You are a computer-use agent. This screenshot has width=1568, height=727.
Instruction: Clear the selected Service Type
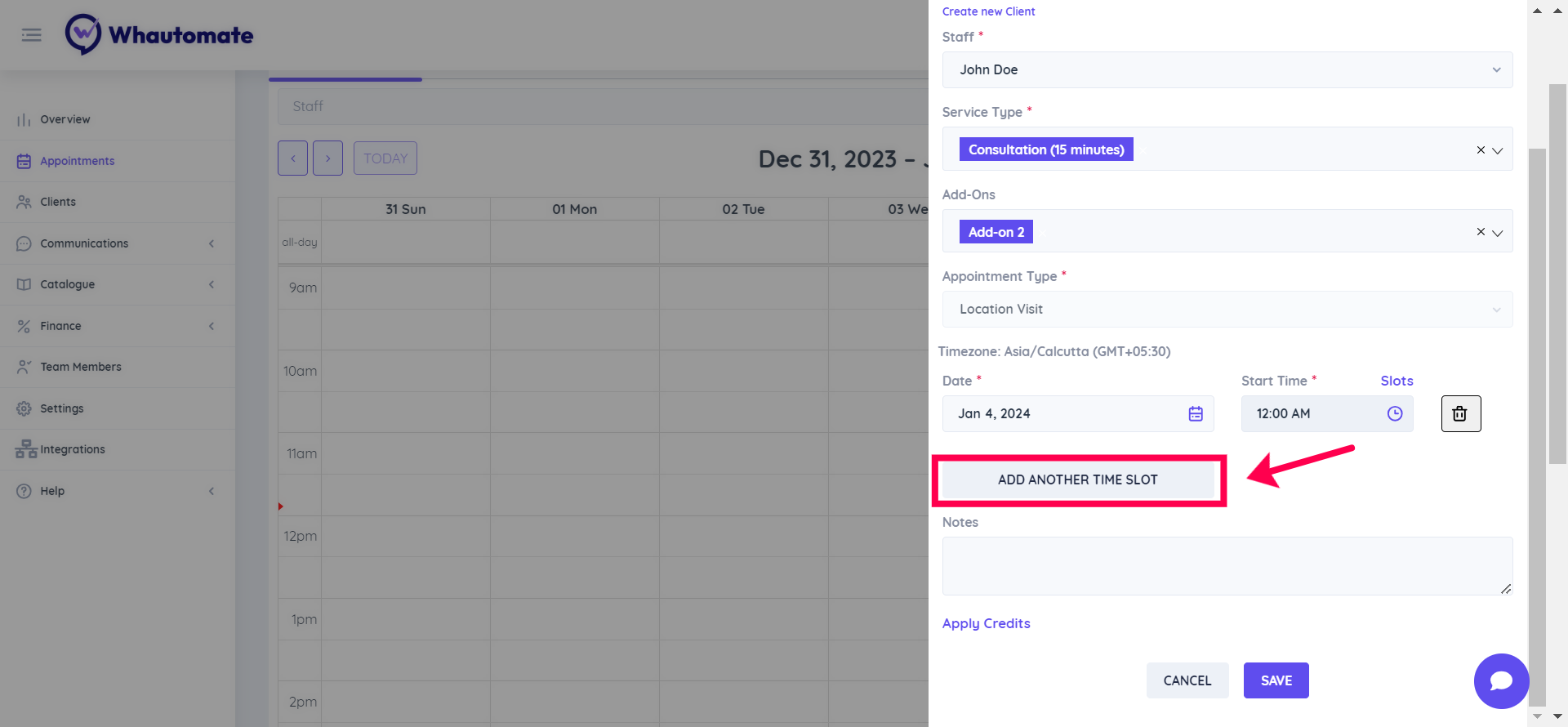1481,150
